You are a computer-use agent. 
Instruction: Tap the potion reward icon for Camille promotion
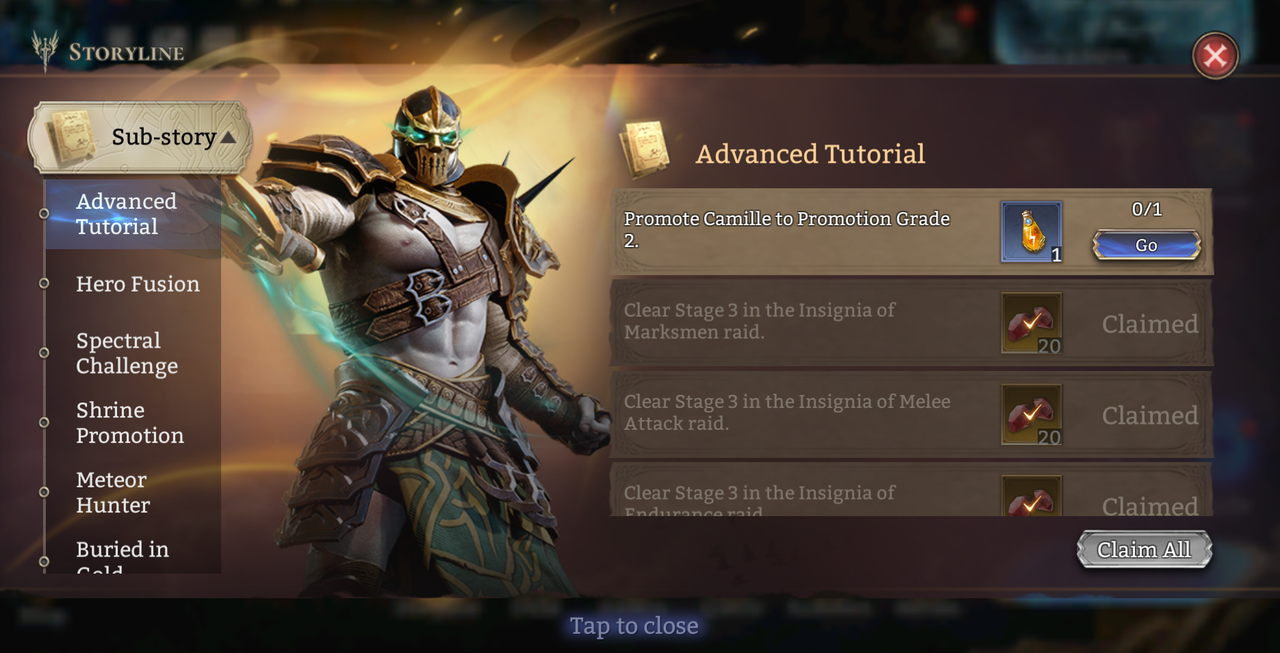1032,231
